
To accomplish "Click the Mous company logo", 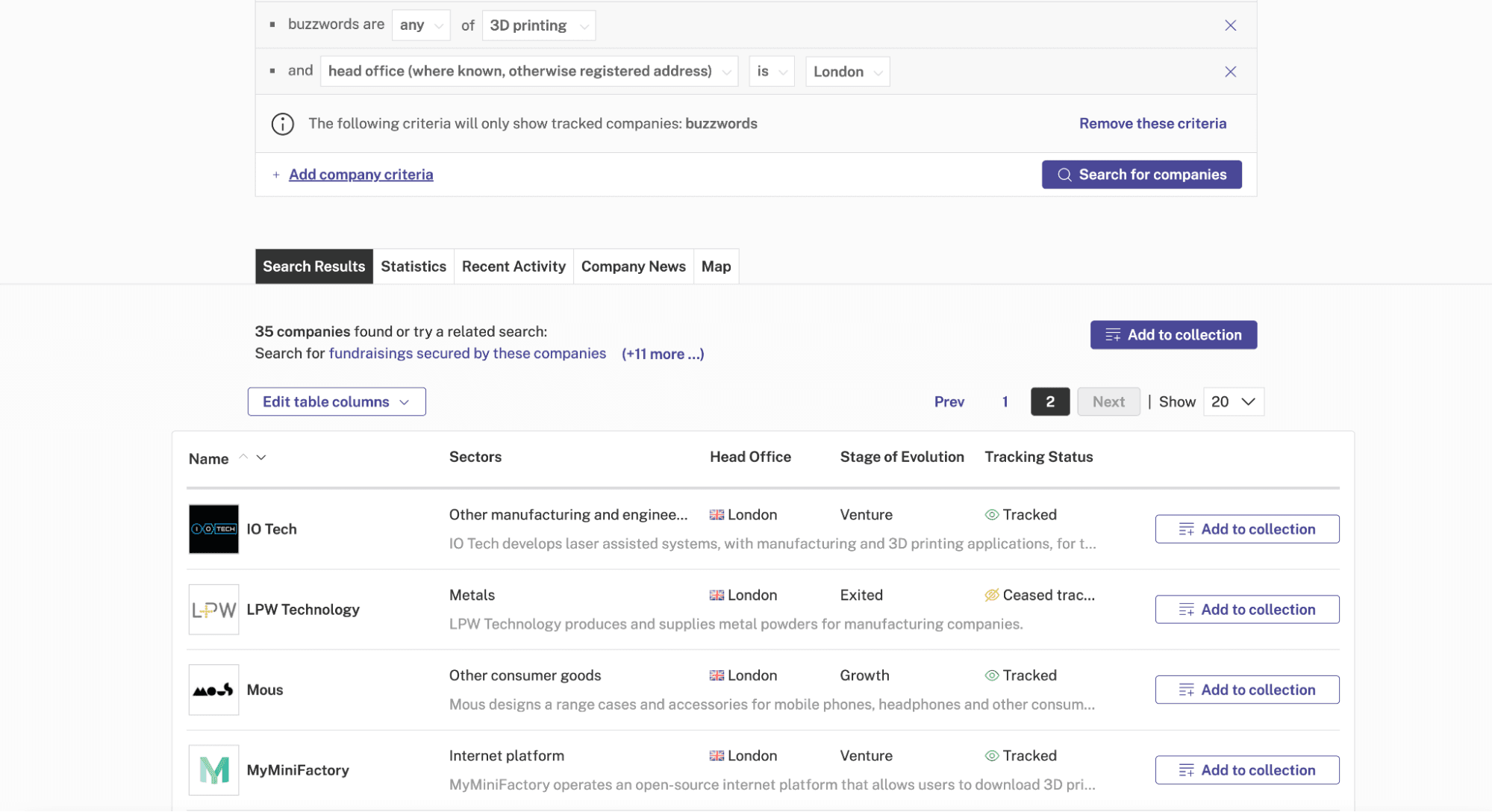I will point(213,690).
